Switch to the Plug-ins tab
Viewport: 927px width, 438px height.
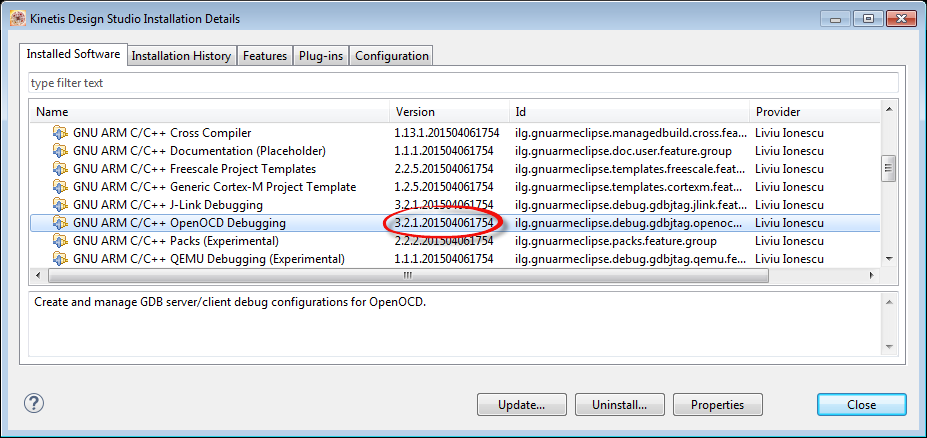click(320, 56)
